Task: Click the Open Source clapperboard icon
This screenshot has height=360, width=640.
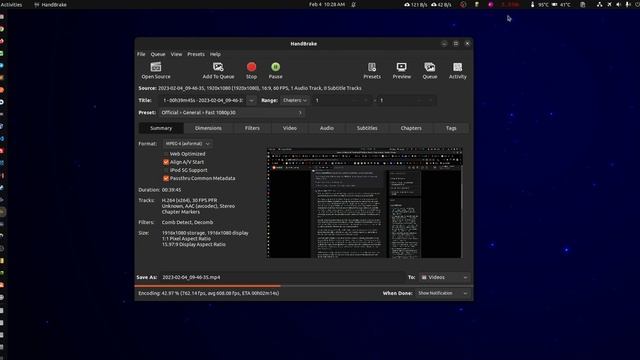Action: coord(156,67)
